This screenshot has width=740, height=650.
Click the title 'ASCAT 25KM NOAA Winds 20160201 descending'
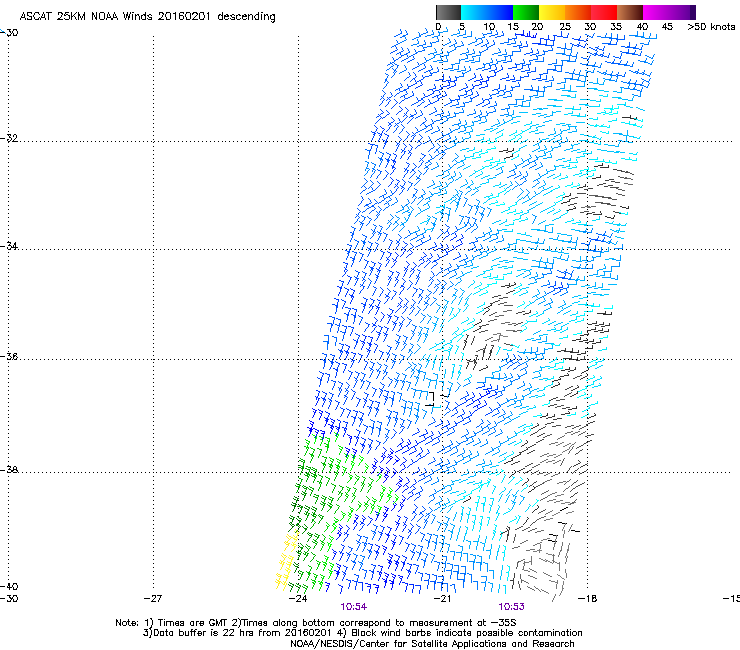(x=147, y=17)
